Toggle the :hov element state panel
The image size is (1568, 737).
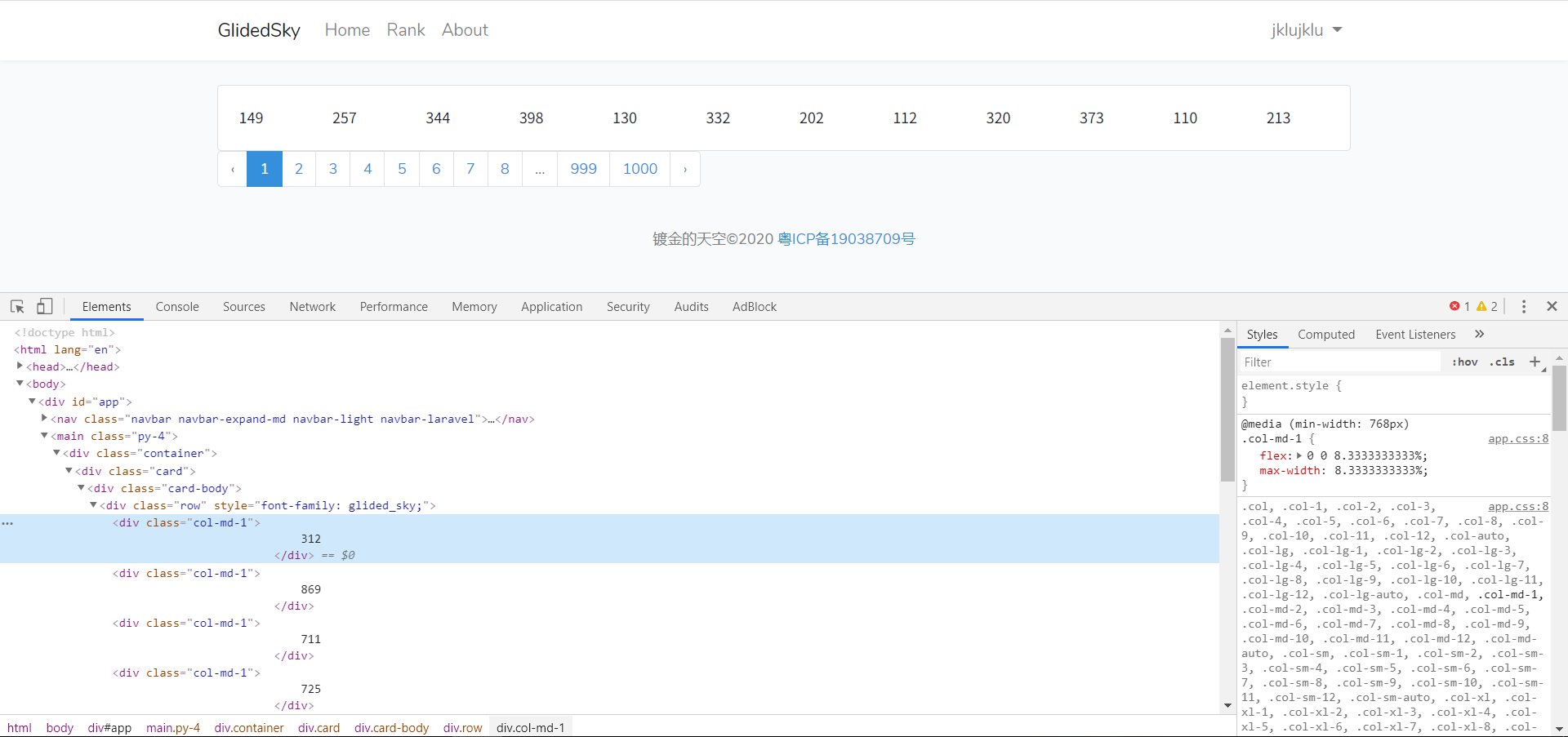[1465, 362]
